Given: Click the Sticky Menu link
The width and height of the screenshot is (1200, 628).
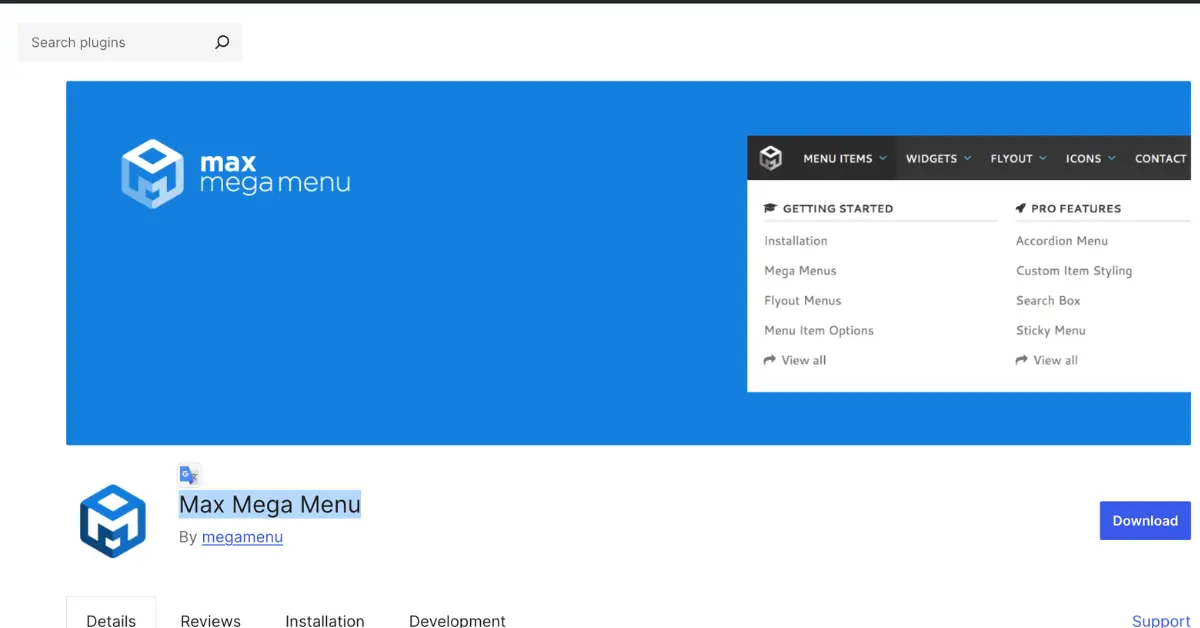Looking at the screenshot, I should point(1051,331).
